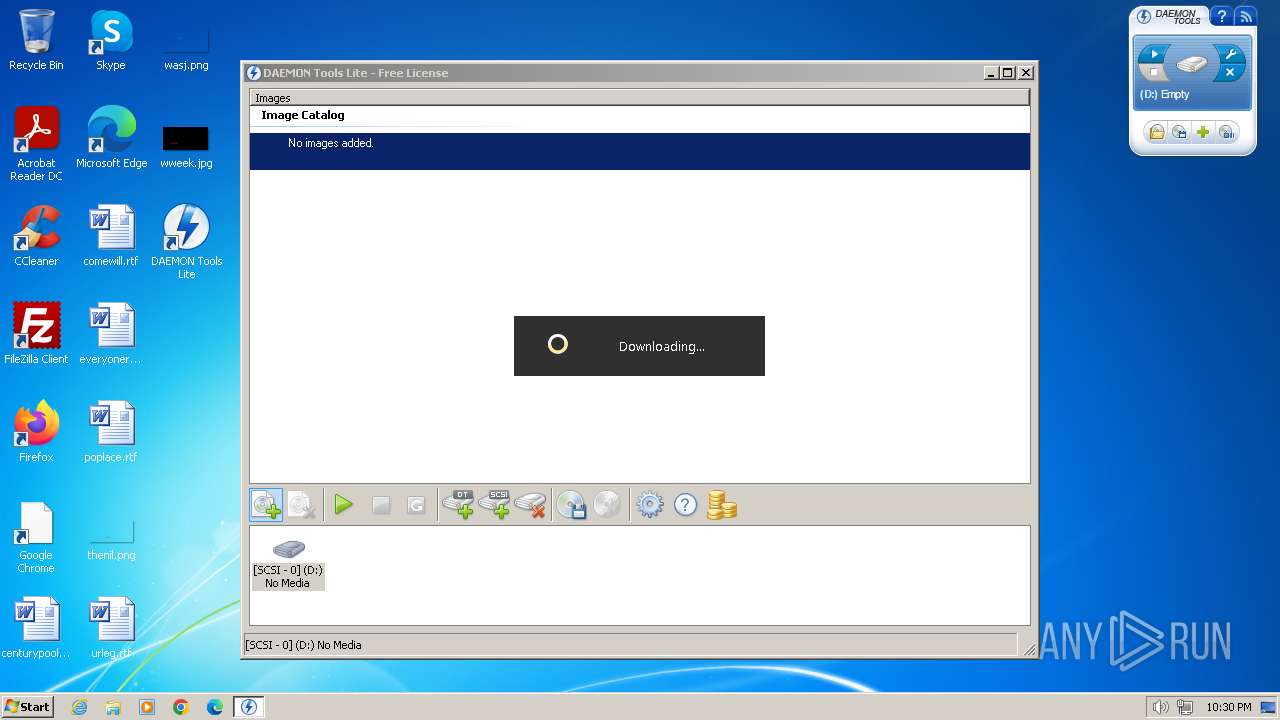Screen dimensions: 1280x720
Task: Select the Image Catalog entry
Action: pyautogui.click(x=302, y=115)
